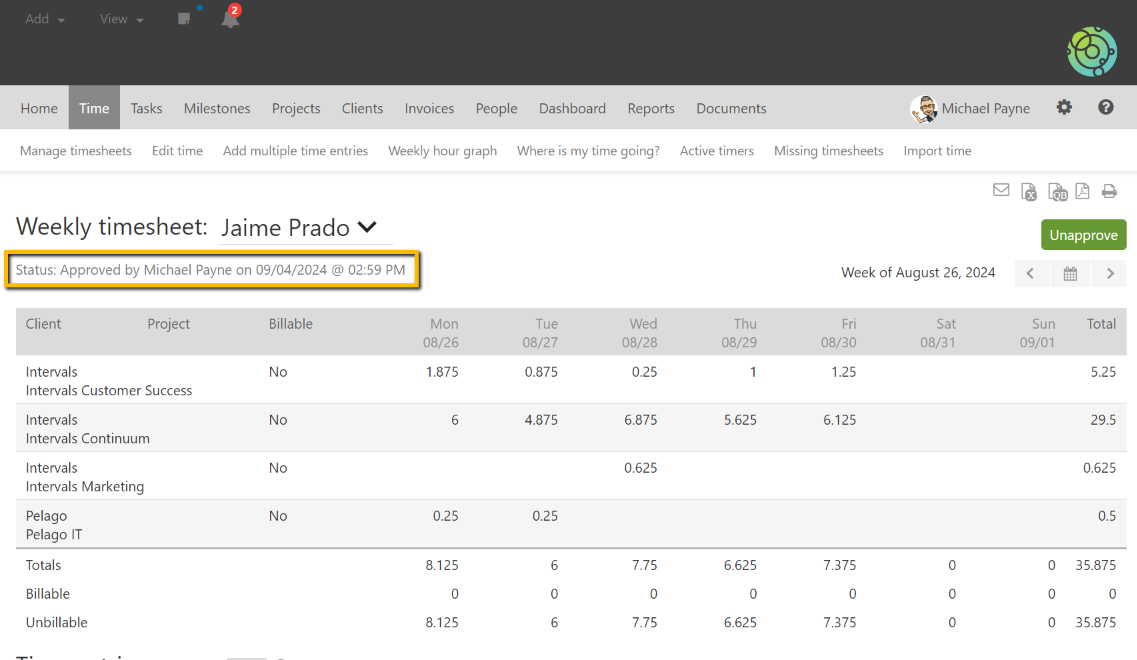Expand the View dropdown menu
Image resolution: width=1137 pixels, height=660 pixels.
pyautogui.click(x=121, y=19)
